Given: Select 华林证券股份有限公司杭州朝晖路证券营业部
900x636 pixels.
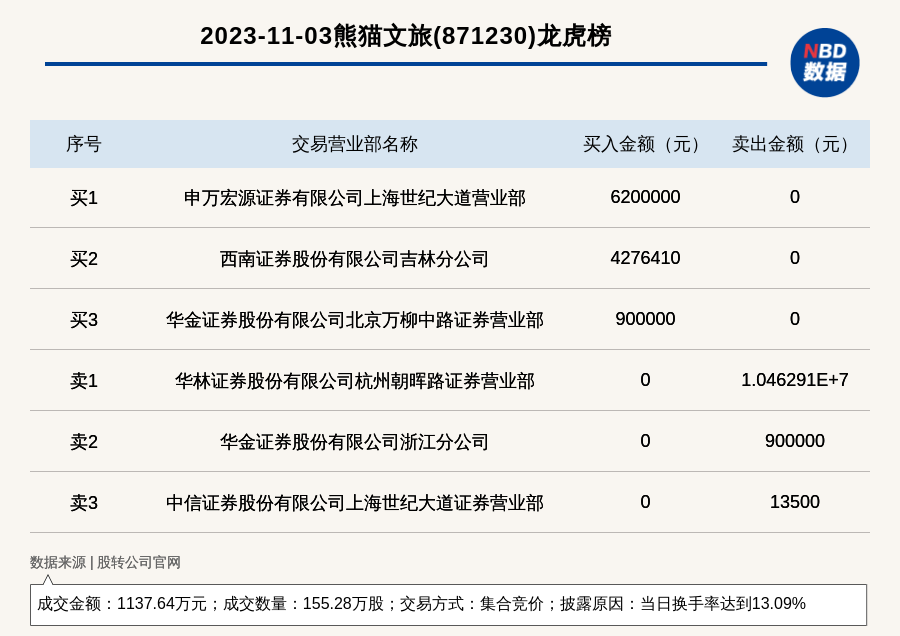Looking at the screenshot, I should click(x=355, y=381).
